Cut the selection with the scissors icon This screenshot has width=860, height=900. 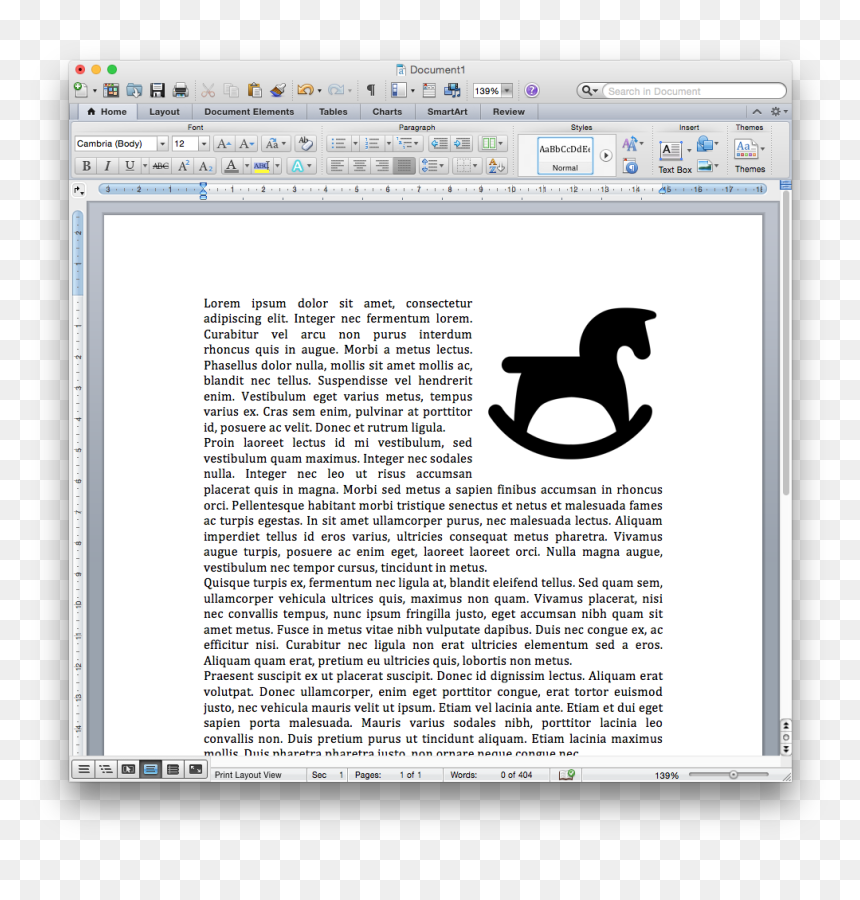[208, 90]
